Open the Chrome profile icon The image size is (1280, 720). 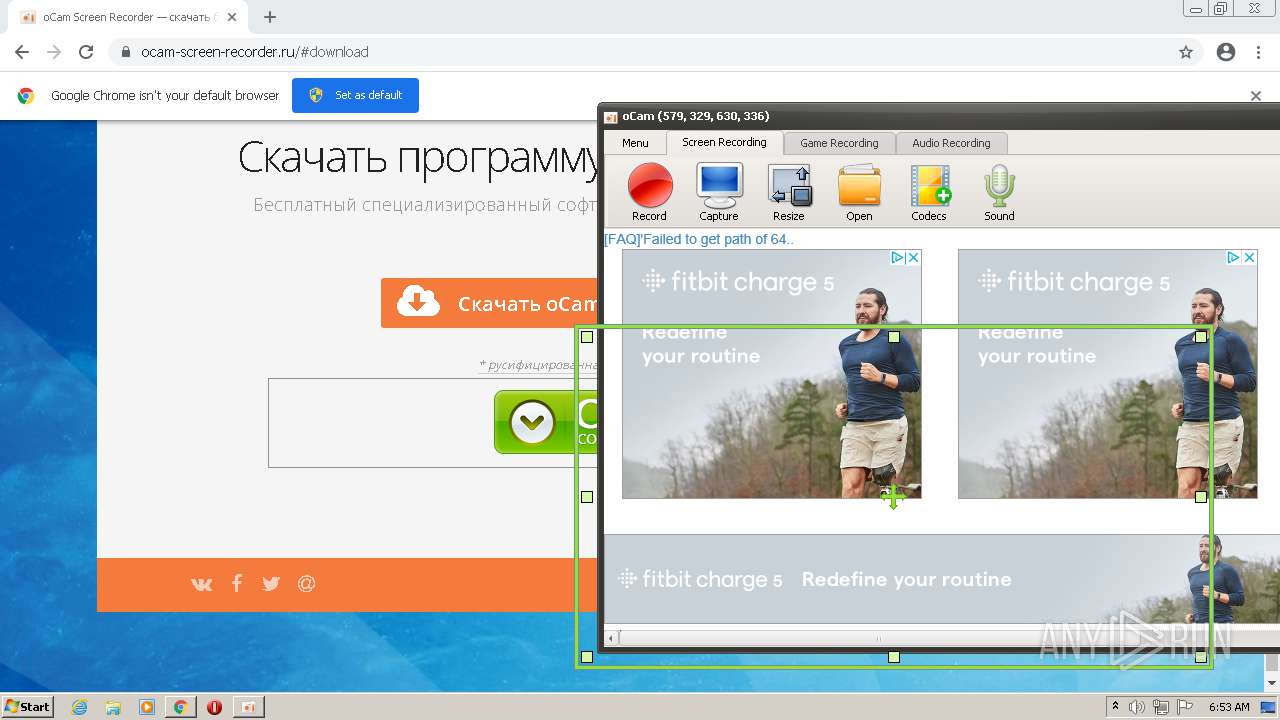pyautogui.click(x=1226, y=52)
